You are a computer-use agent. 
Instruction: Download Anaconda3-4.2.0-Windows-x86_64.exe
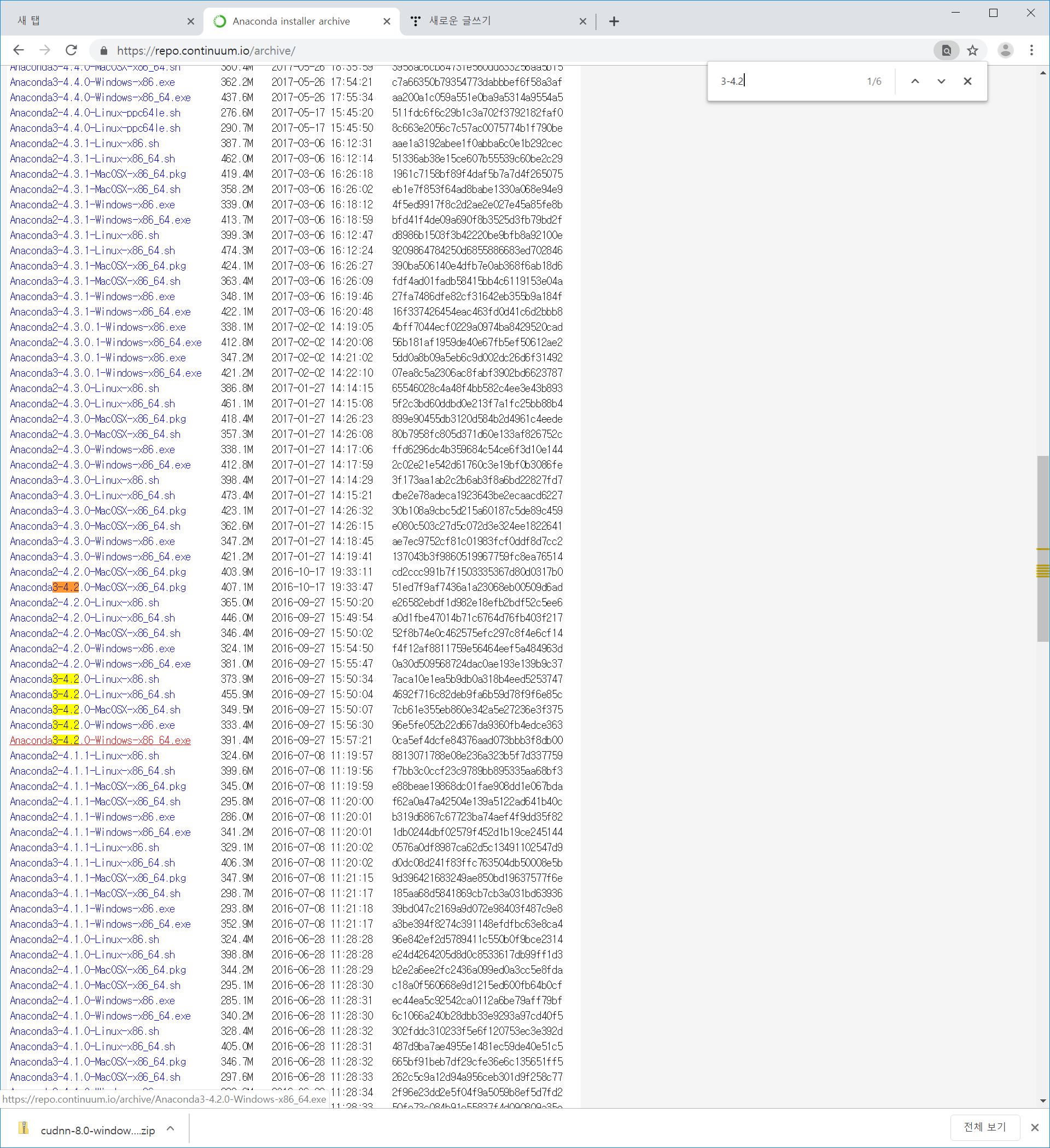pos(100,740)
